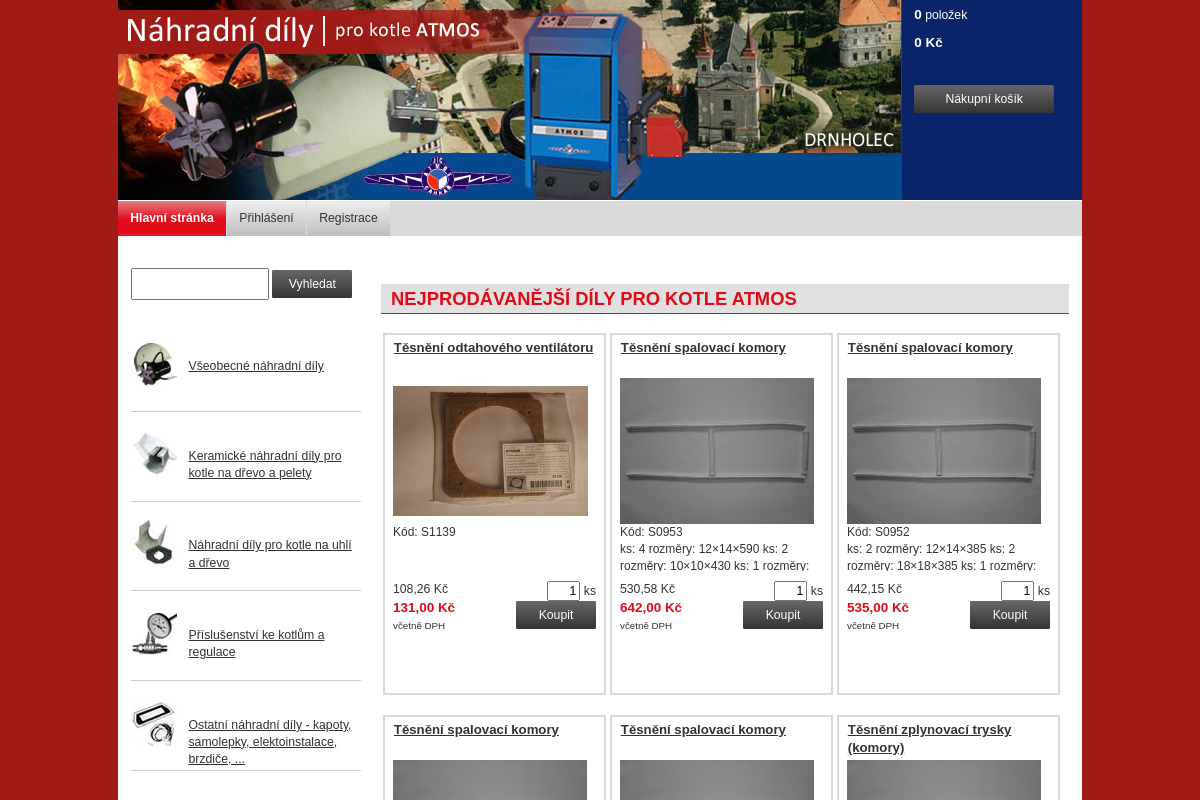1200x800 pixels.
Task: Open Těsnění zplynovací trysky (komory) product title
Action: 930,738
